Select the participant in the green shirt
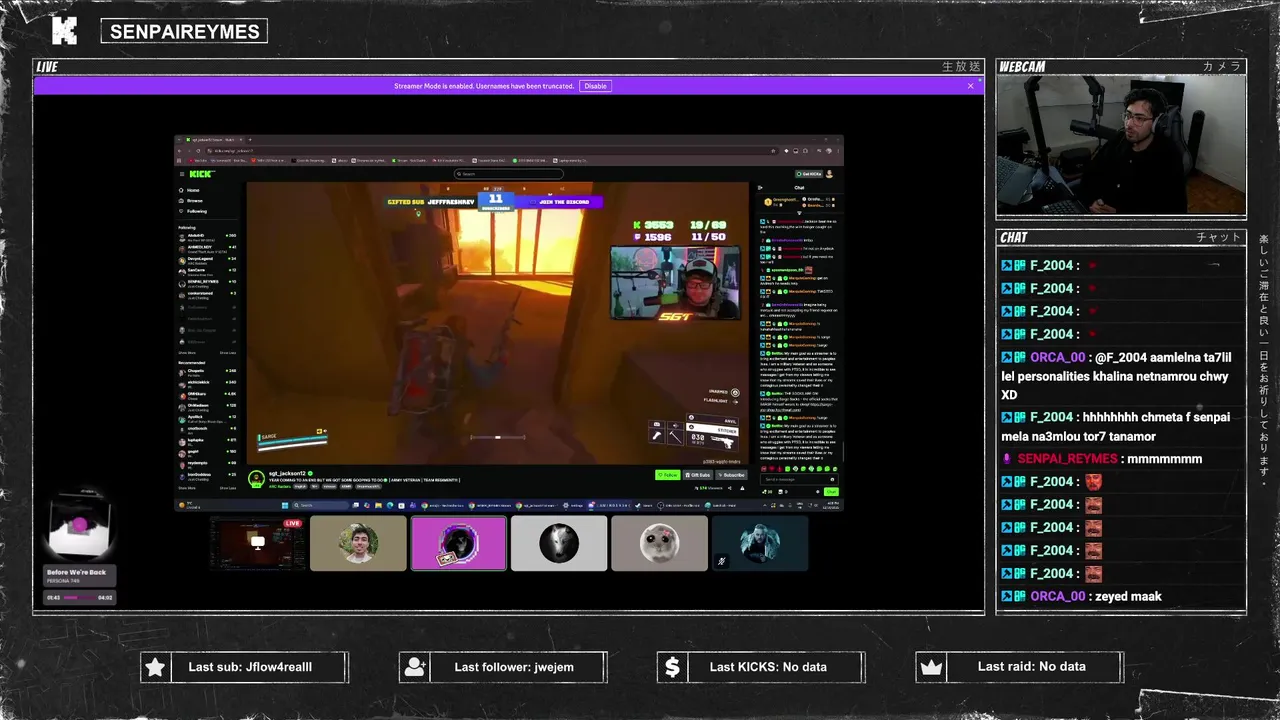Screen dimensions: 1280x720 tap(358, 543)
